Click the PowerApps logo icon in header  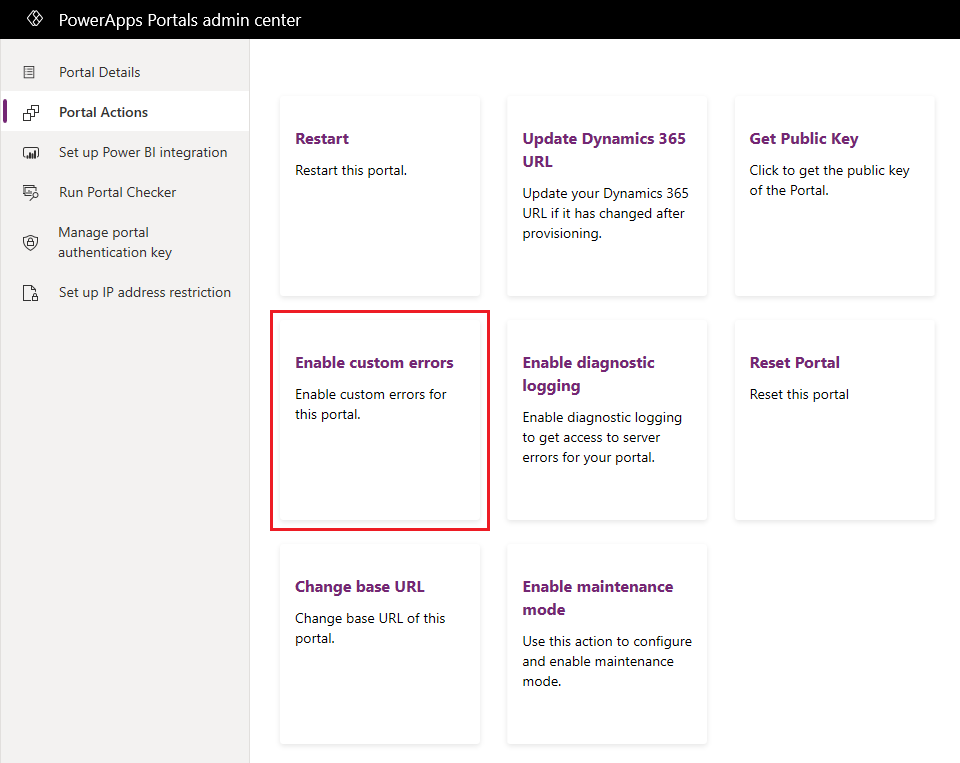(35, 19)
